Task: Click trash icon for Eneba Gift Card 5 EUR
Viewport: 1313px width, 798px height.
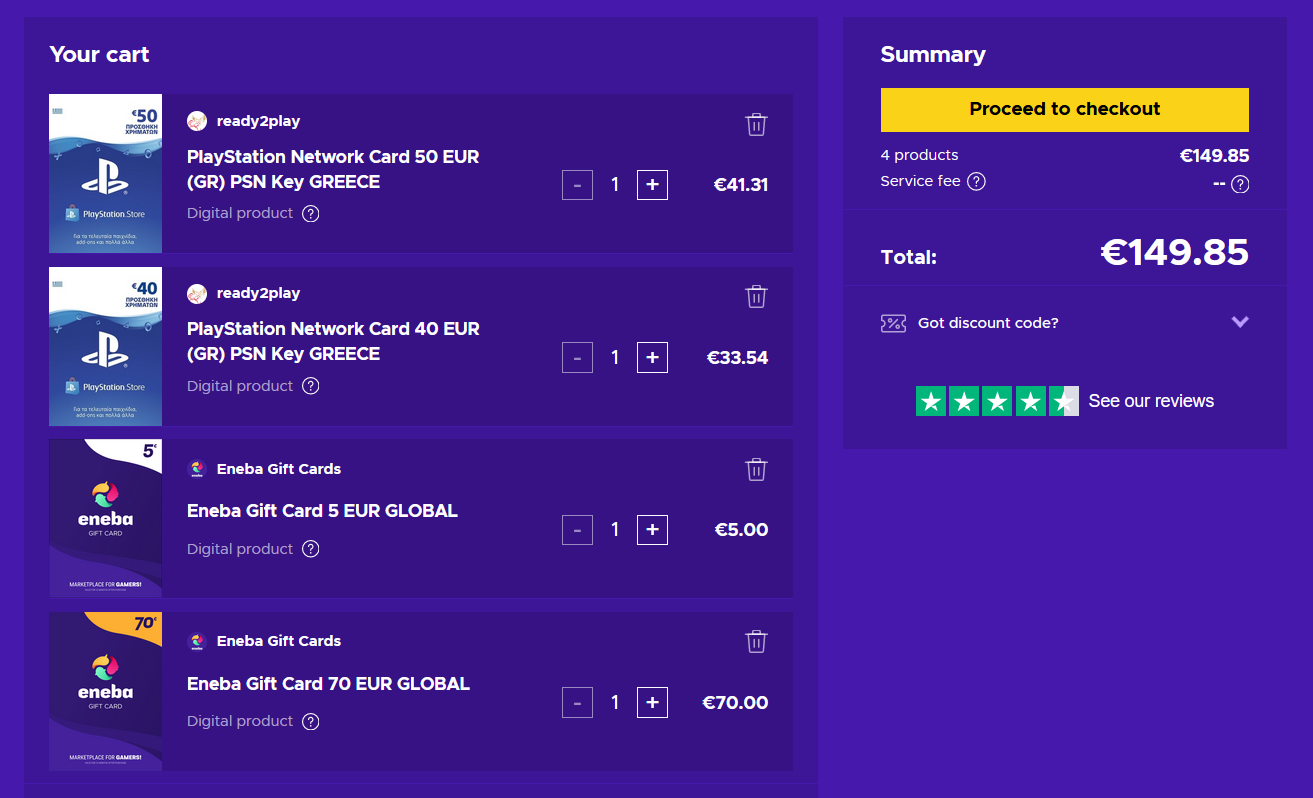Action: [756, 469]
